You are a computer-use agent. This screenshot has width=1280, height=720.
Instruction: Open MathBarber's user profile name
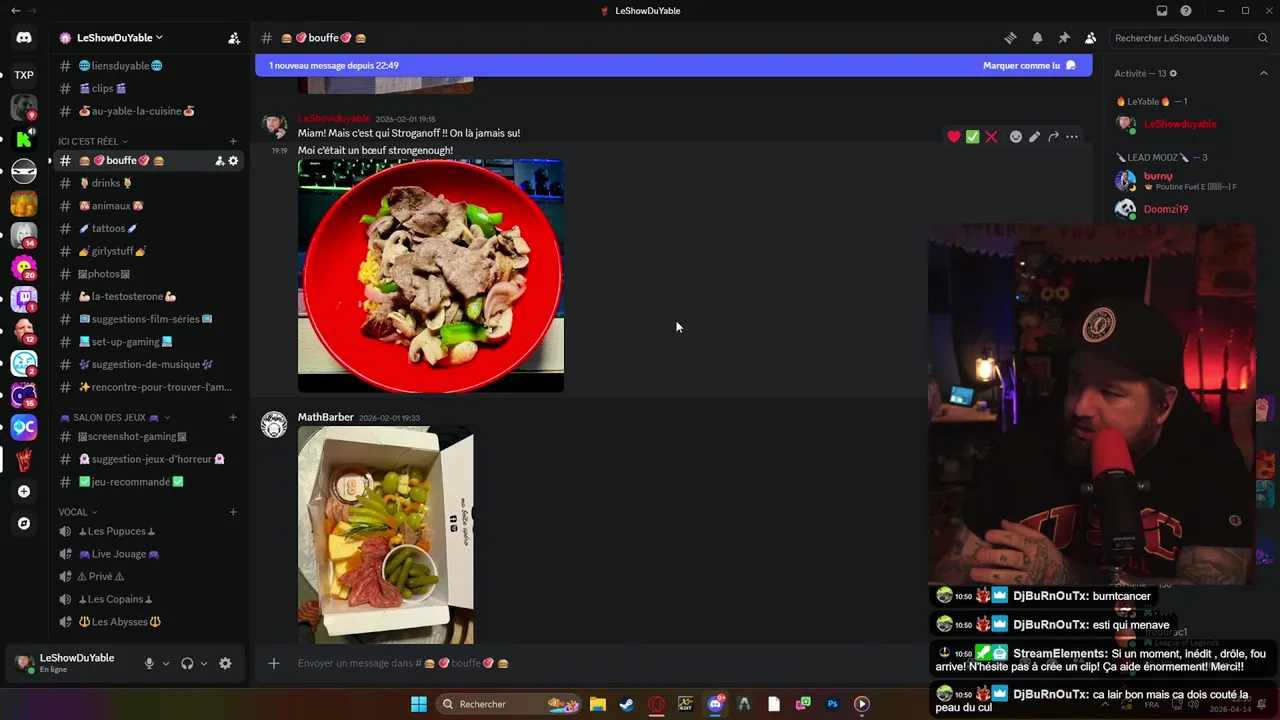tap(326, 417)
